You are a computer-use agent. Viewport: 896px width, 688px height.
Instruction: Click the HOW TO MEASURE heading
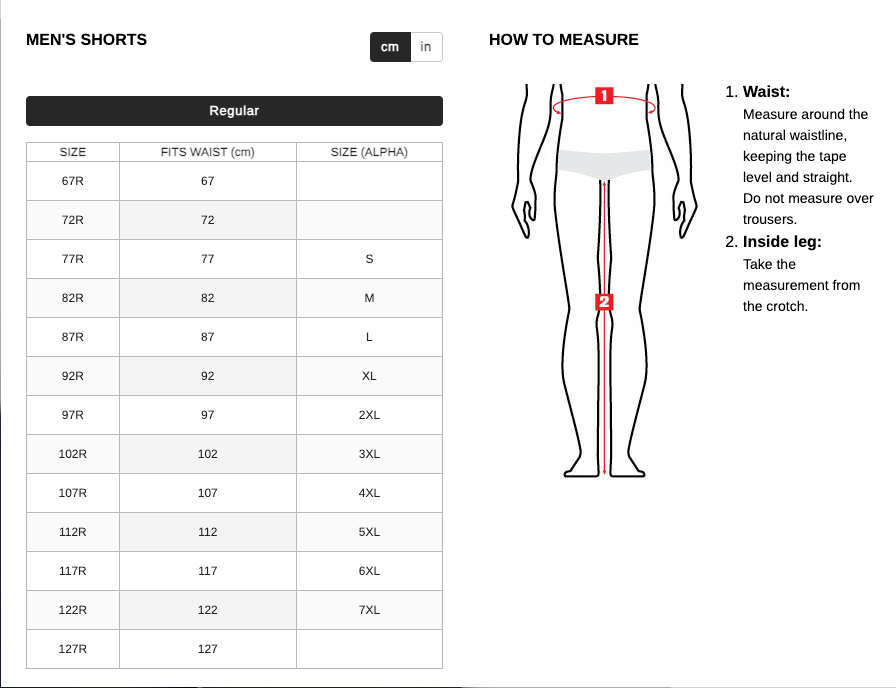(x=564, y=40)
